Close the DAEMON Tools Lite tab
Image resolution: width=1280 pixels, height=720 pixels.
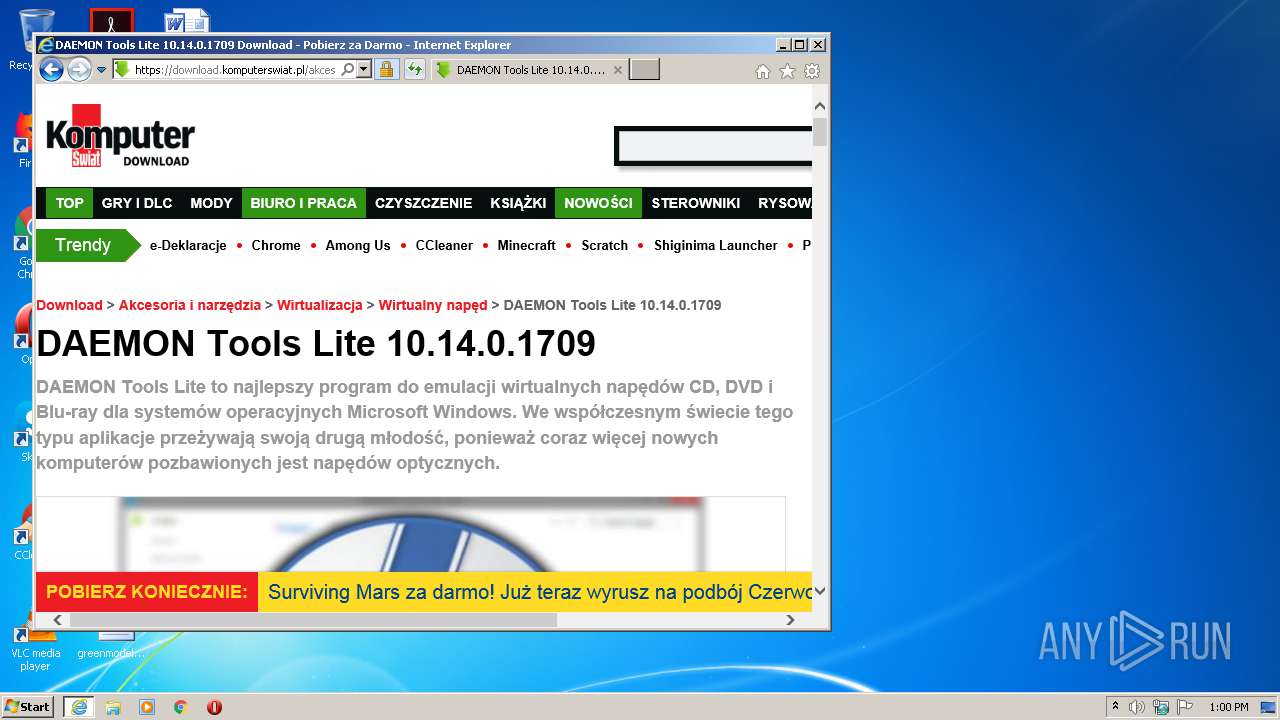[x=618, y=70]
